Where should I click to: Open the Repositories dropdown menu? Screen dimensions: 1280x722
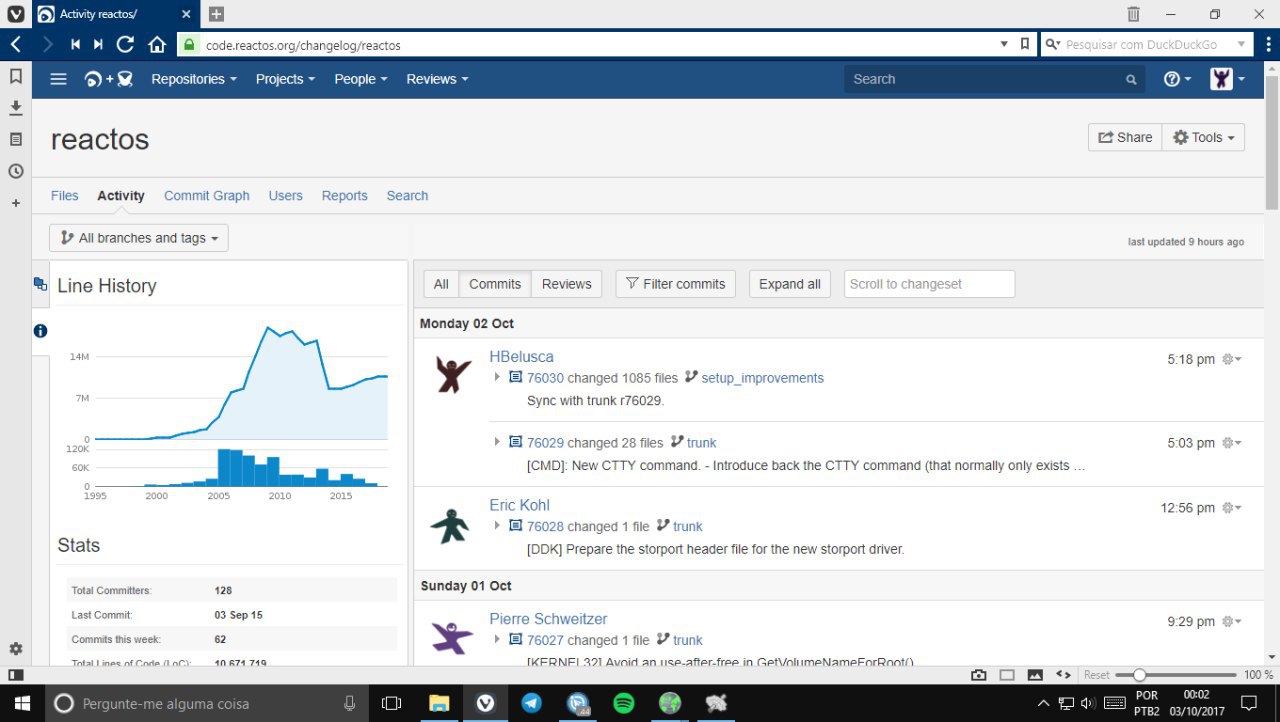[x=194, y=79]
